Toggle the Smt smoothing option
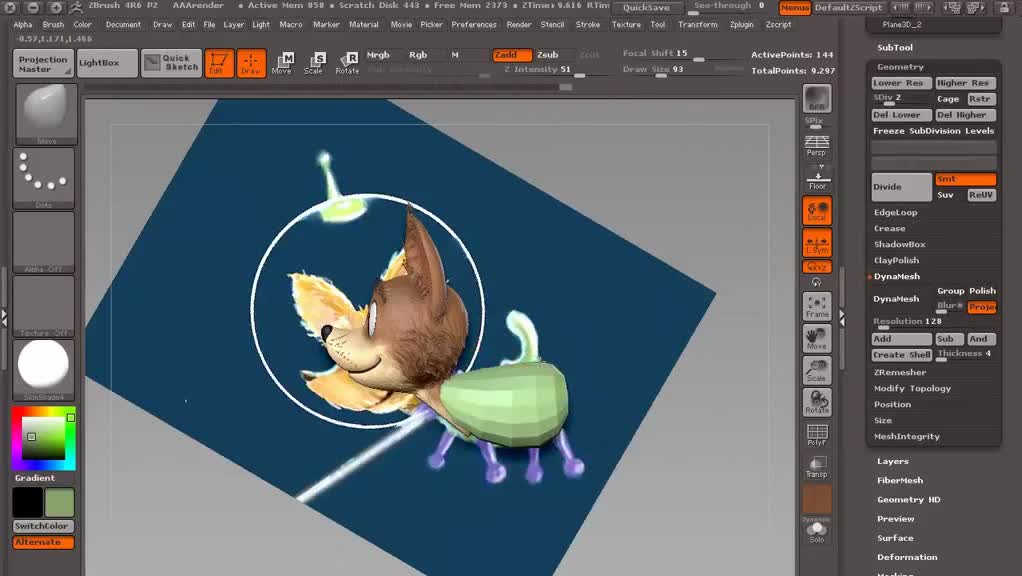The width and height of the screenshot is (1022, 576). [965, 179]
